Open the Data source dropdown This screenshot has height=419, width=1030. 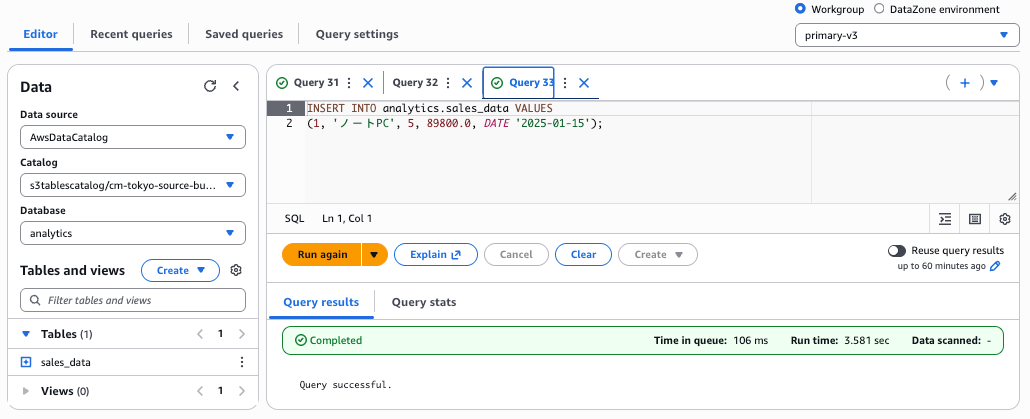133,137
